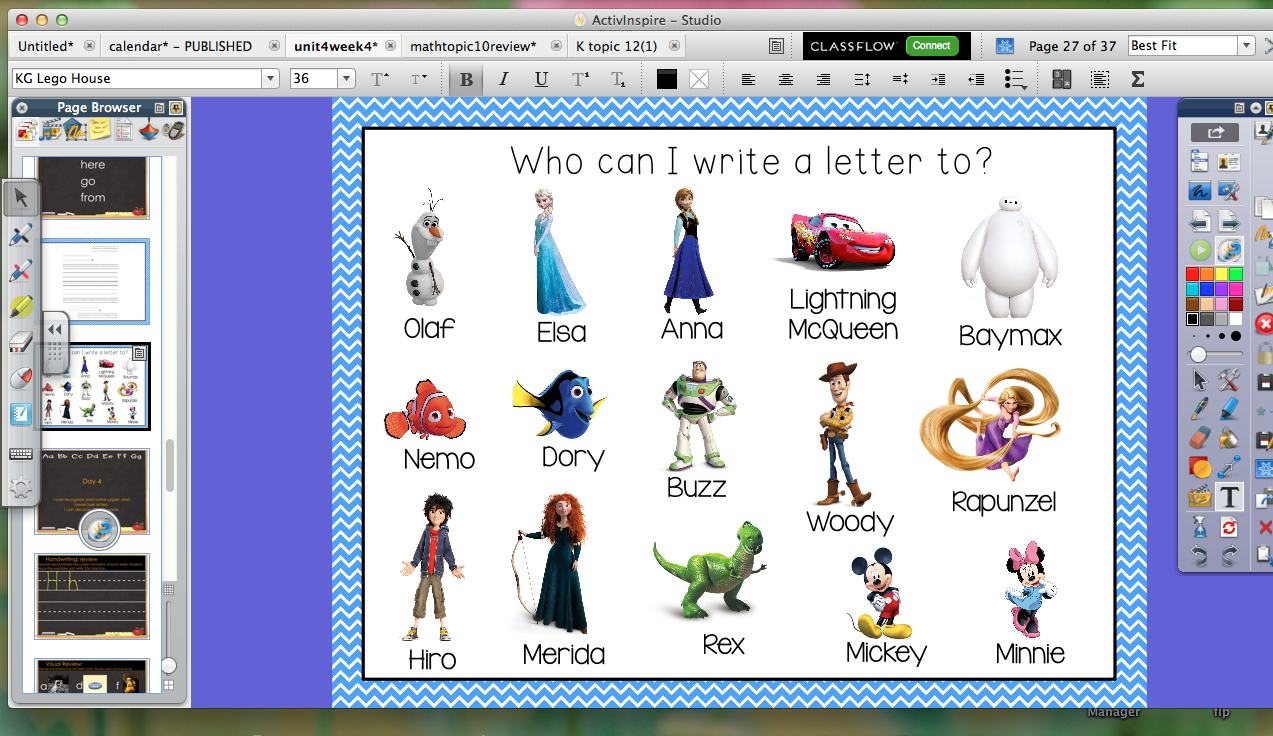1273x736 pixels.
Task: Select the Text tool T in the main toolbox
Action: (1229, 497)
